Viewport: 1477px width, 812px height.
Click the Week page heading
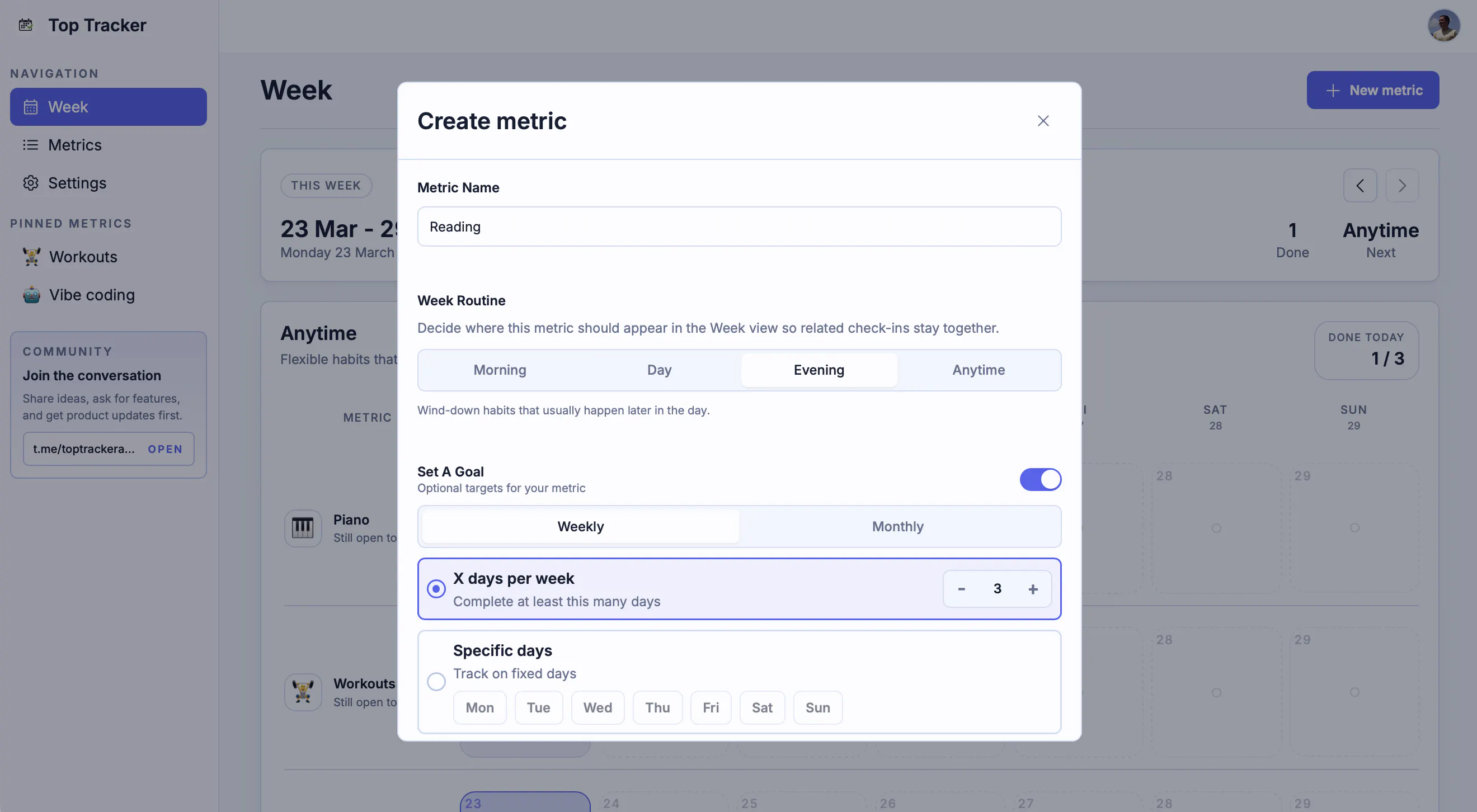(x=297, y=91)
